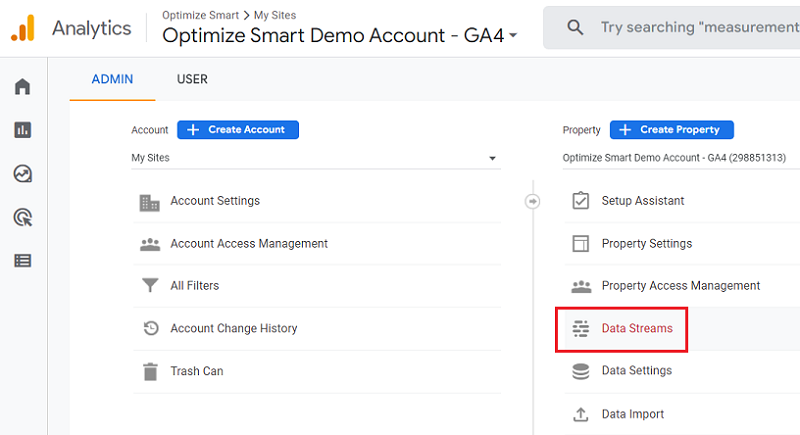Open the Optimize Smart Demo Account property picker
The width and height of the screenshot is (800, 435).
tap(340, 35)
